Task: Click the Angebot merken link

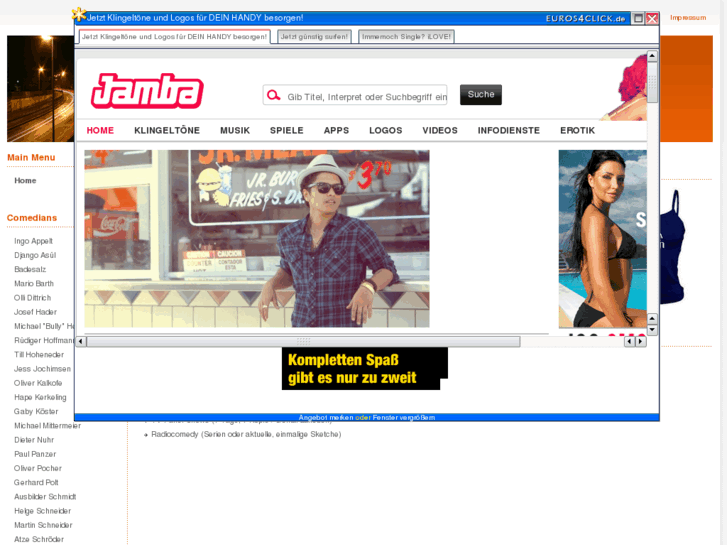Action: pos(326,417)
